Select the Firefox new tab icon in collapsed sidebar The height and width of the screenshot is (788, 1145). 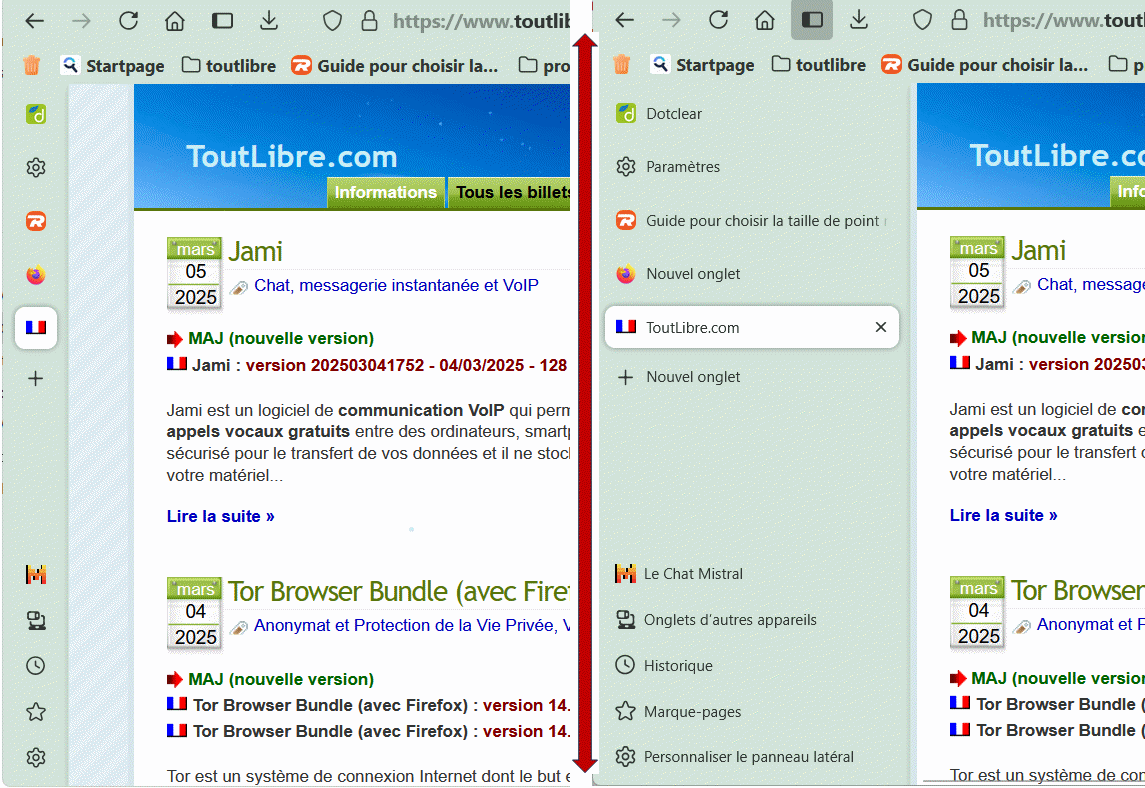pos(36,275)
